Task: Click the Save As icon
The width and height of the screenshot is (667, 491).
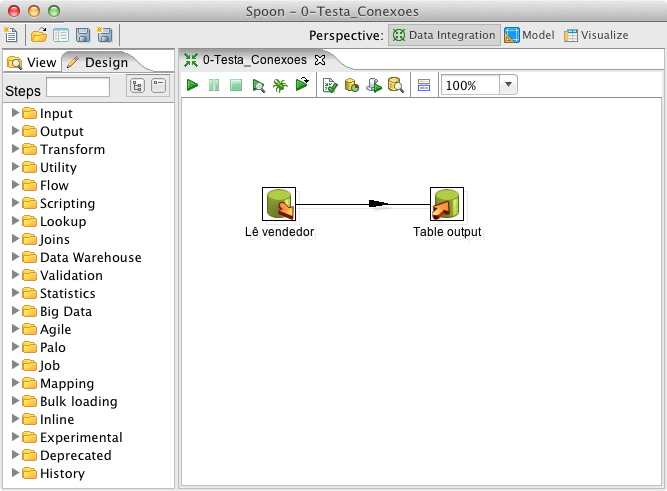Action: pos(105,35)
